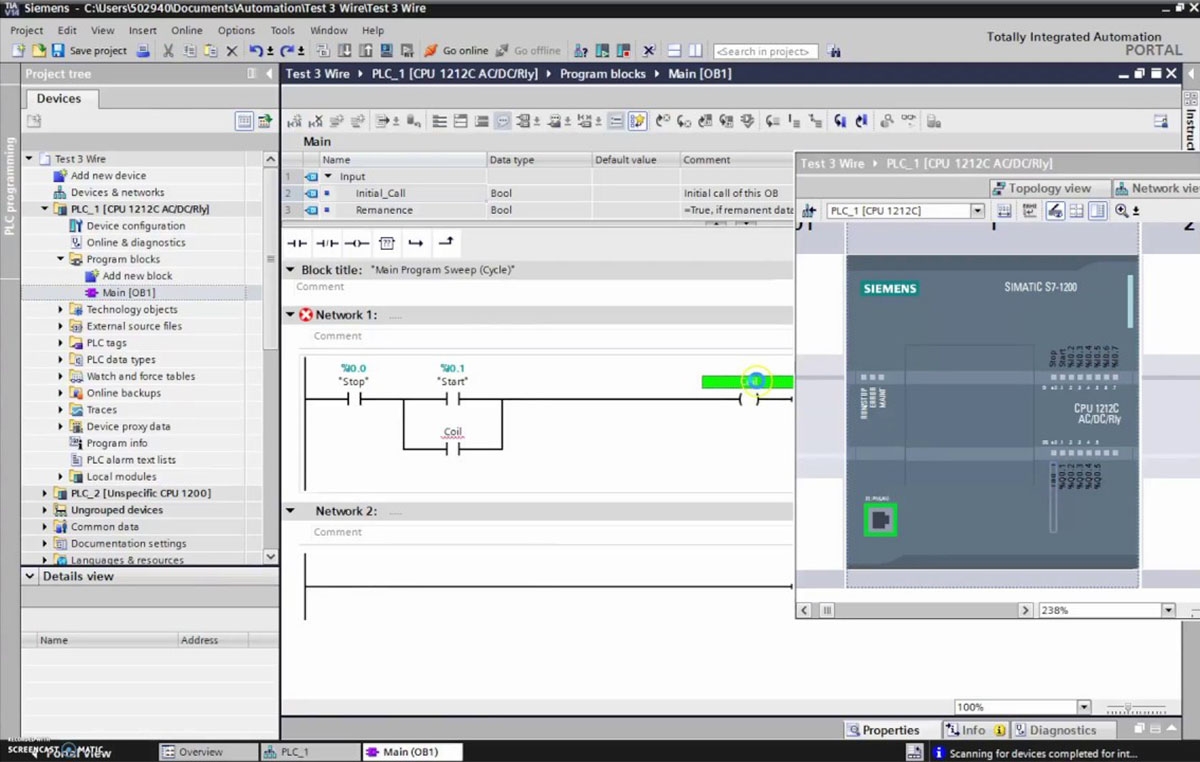Click the Search in project field
This screenshot has width=1200, height=762.
765,51
